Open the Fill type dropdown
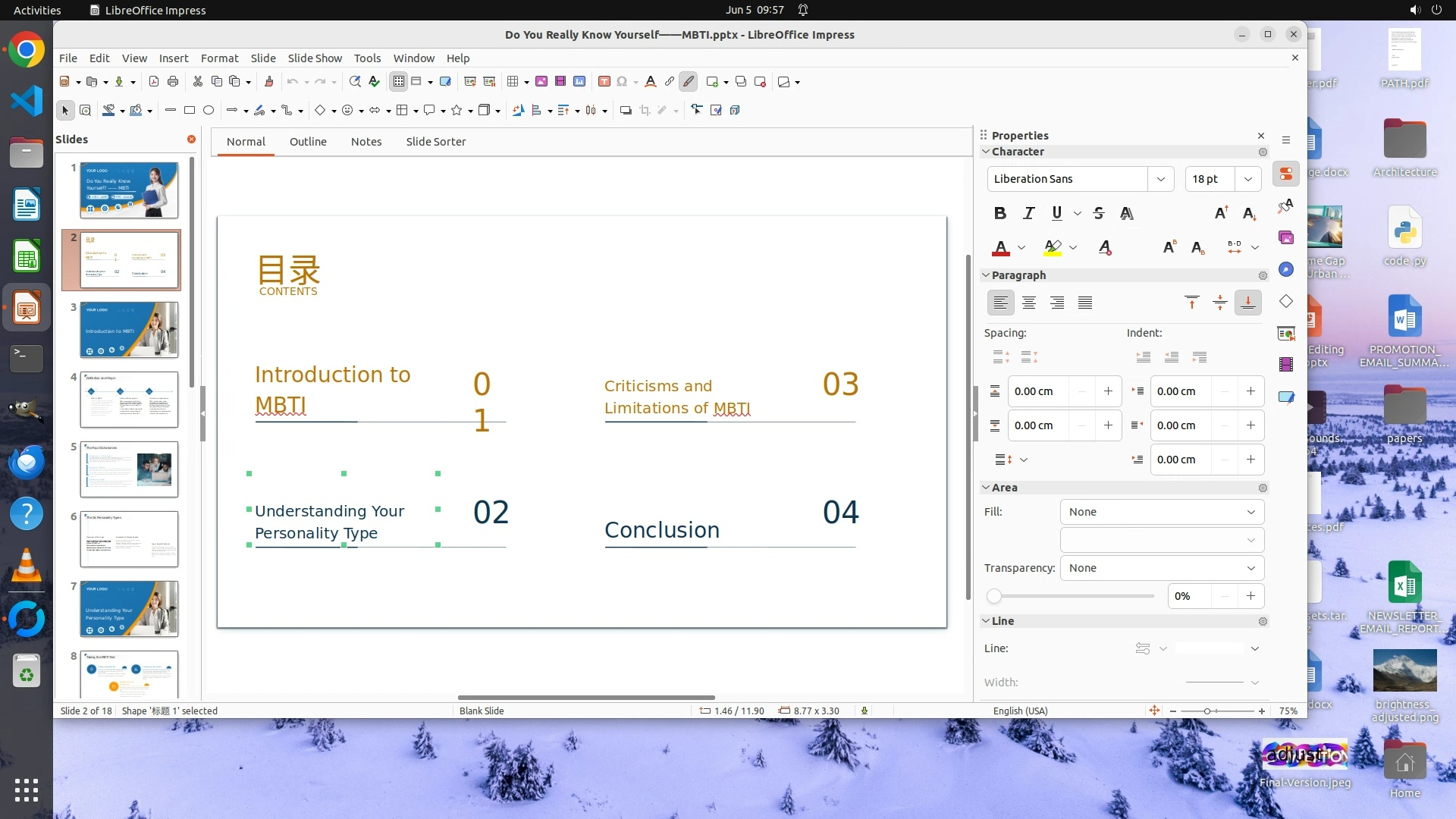This screenshot has width=1456, height=819. (x=1162, y=512)
